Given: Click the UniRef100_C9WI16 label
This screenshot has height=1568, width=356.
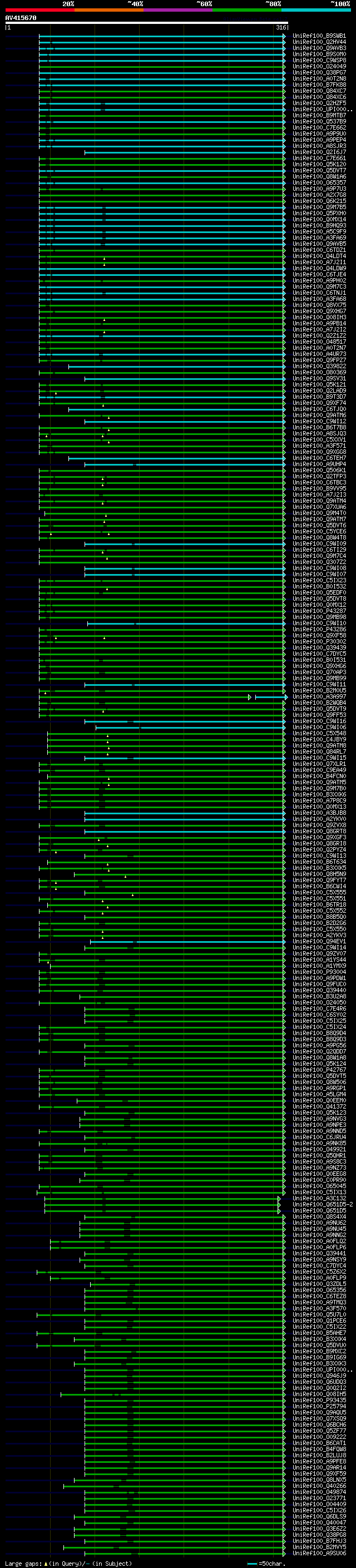Looking at the screenshot, I should pyautogui.click(x=319, y=721).
